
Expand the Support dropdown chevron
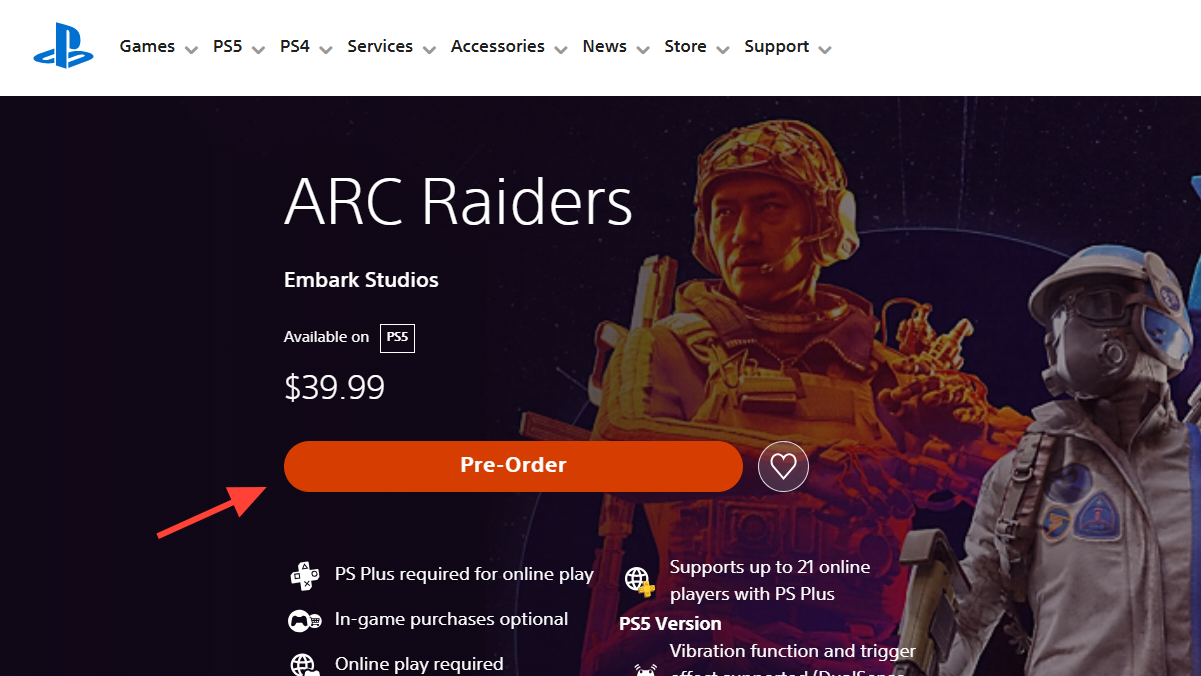(x=825, y=49)
